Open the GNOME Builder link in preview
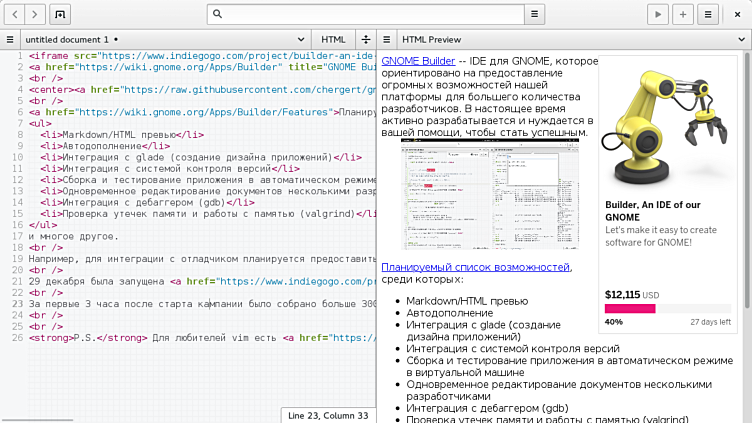752x423 pixels. (x=418, y=61)
